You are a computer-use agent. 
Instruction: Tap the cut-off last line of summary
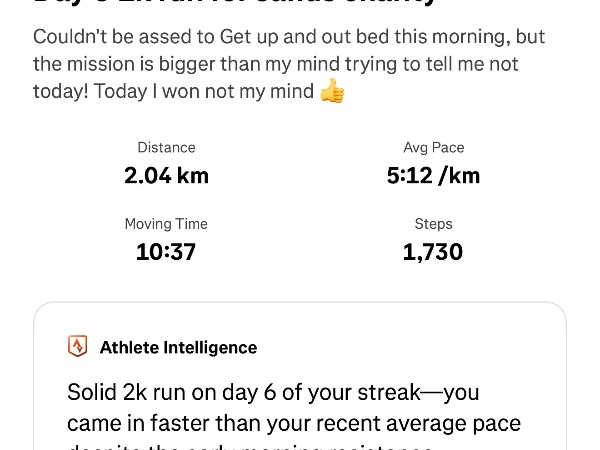250,446
